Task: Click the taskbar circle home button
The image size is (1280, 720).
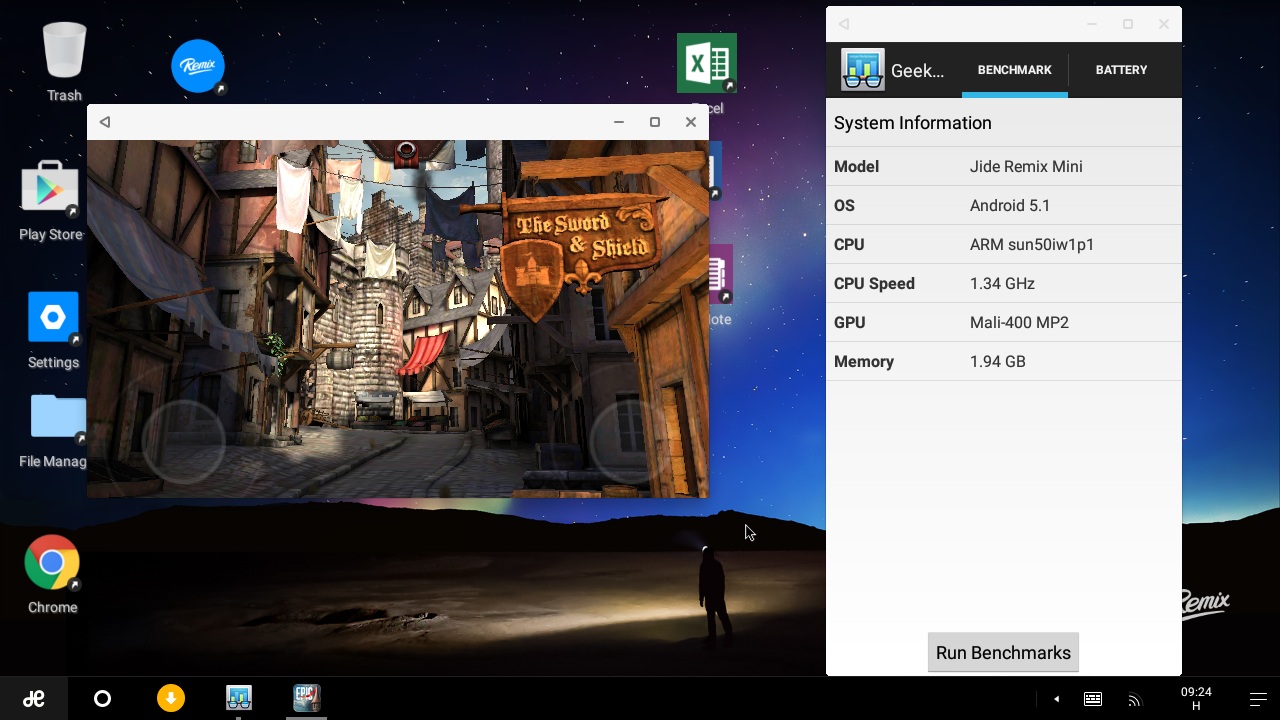Action: [102, 699]
